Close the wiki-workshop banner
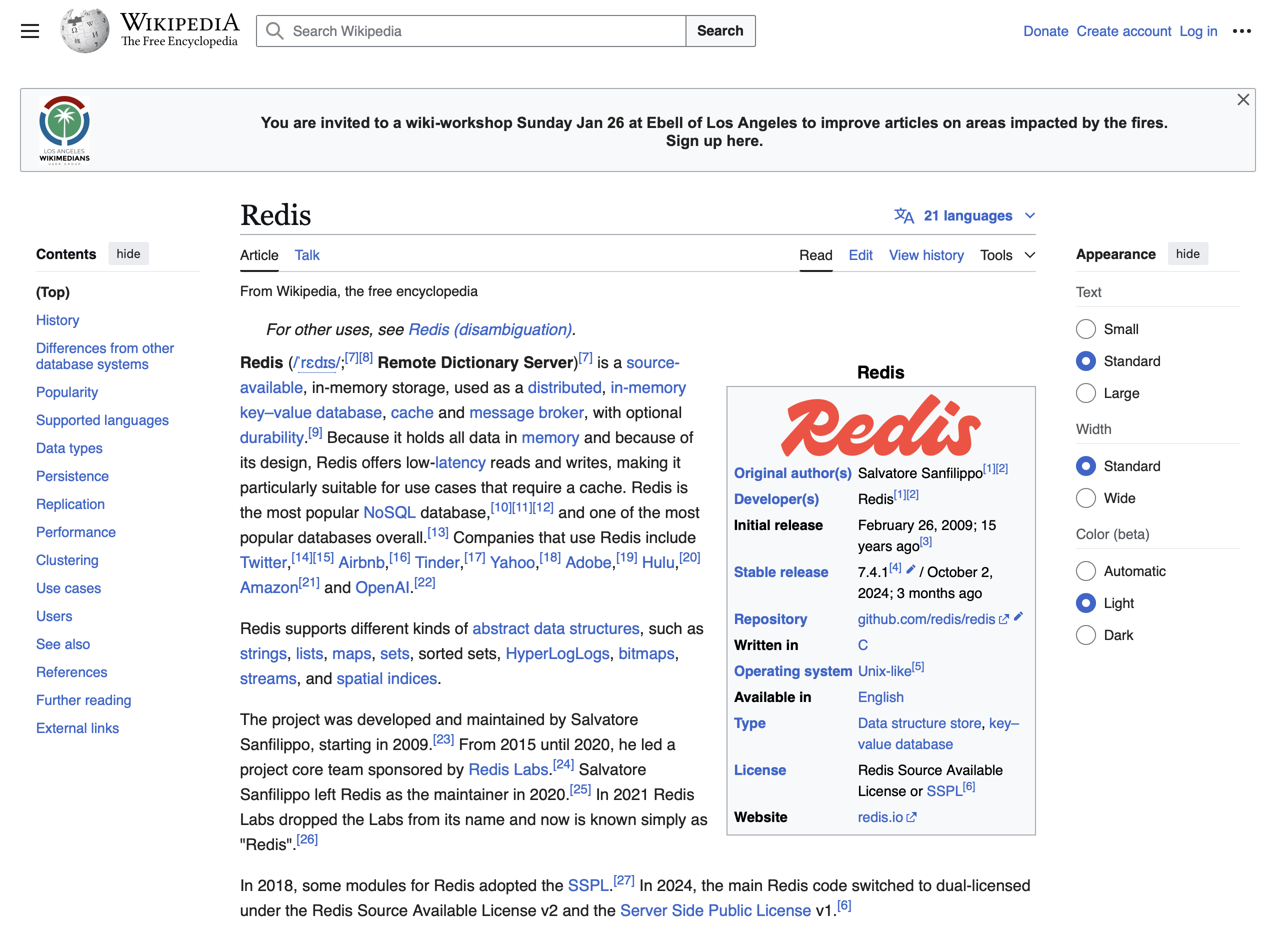This screenshot has width=1288, height=948. coord(1242,100)
